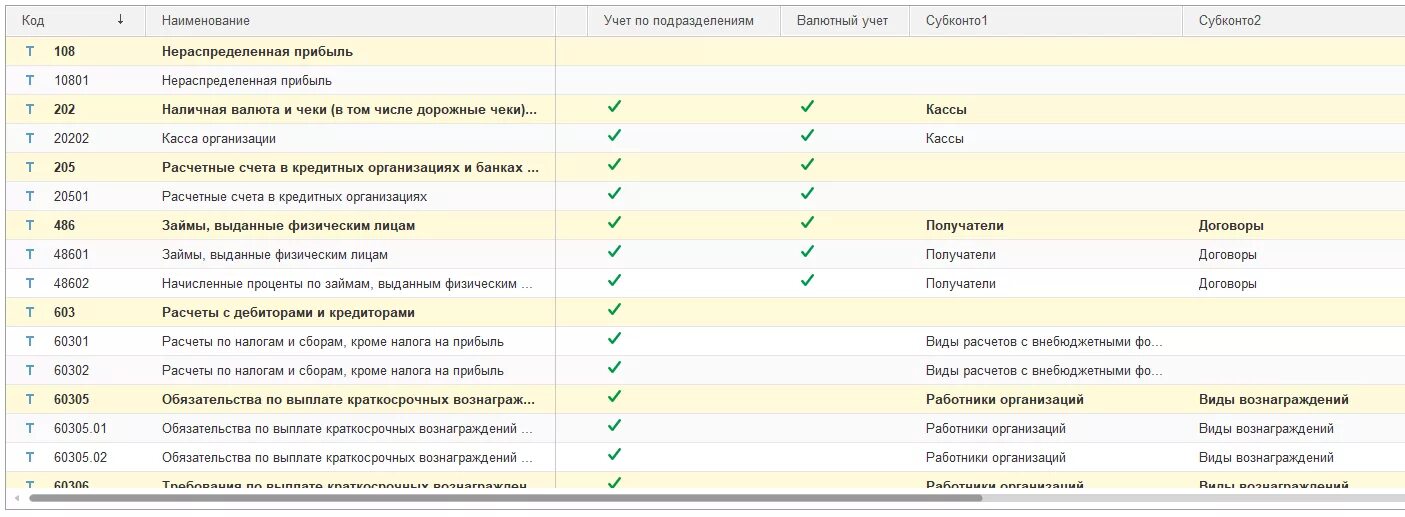
Task: Click the Договоры cell of account 48601
Action: point(1293,254)
